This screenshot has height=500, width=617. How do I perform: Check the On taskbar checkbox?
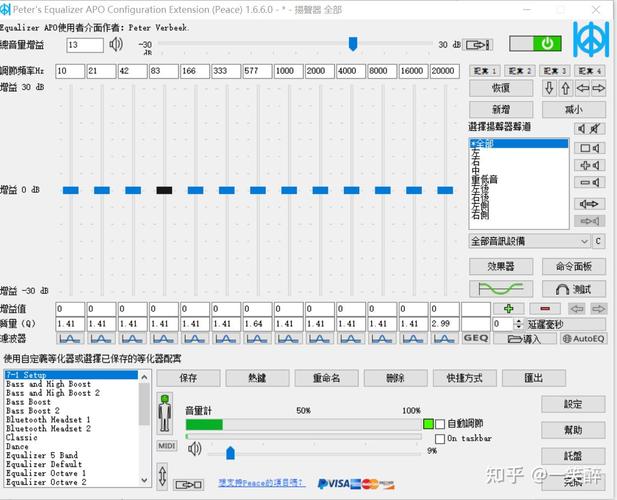pos(440,439)
